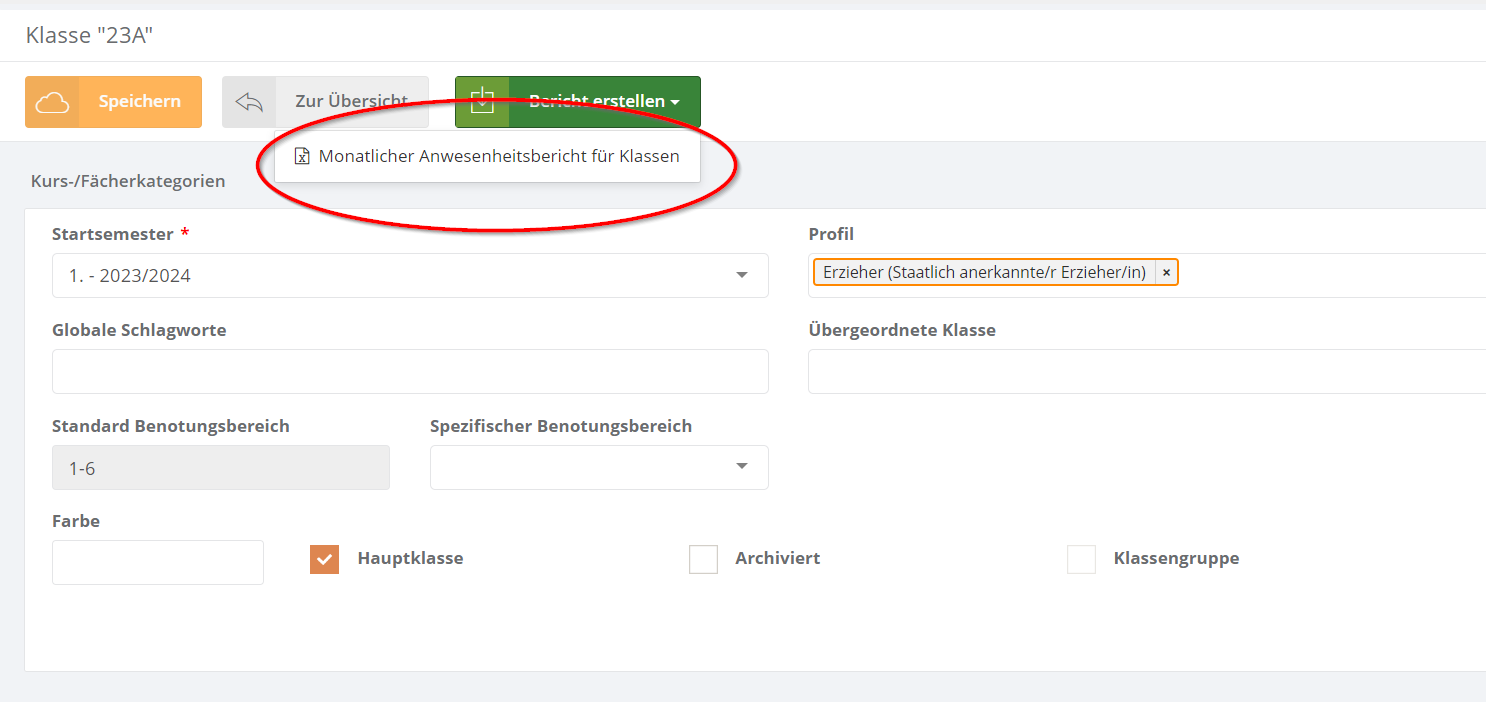Screen dimensions: 1486x702
Task: Open the Startsemester dropdown
Action: [x=410, y=275]
